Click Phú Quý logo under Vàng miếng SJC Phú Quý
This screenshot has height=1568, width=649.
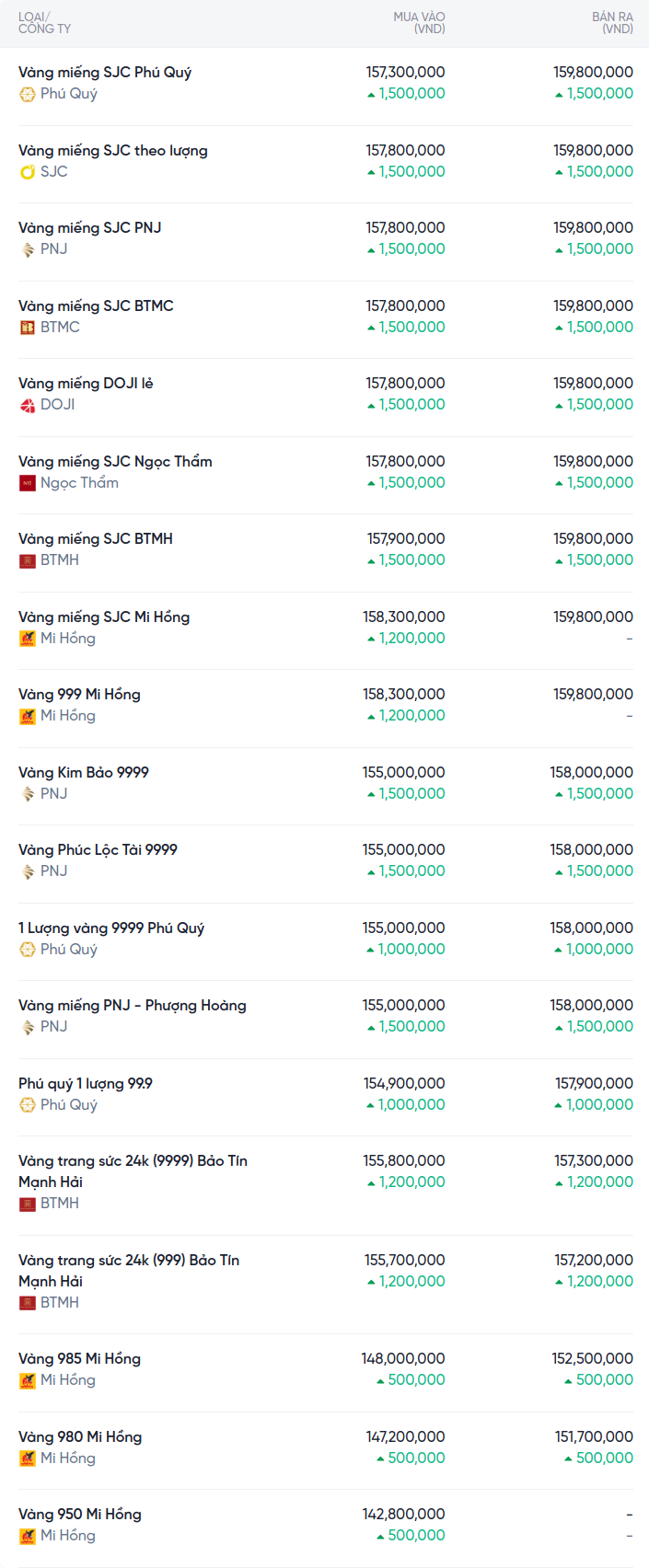(x=28, y=94)
